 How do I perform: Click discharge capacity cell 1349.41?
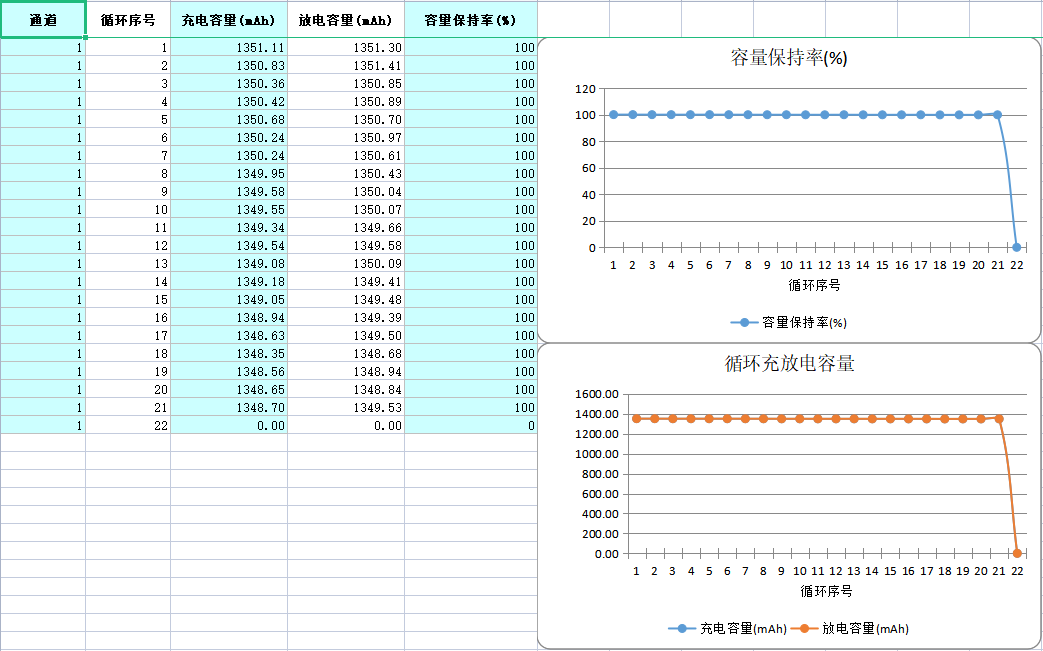click(x=346, y=281)
